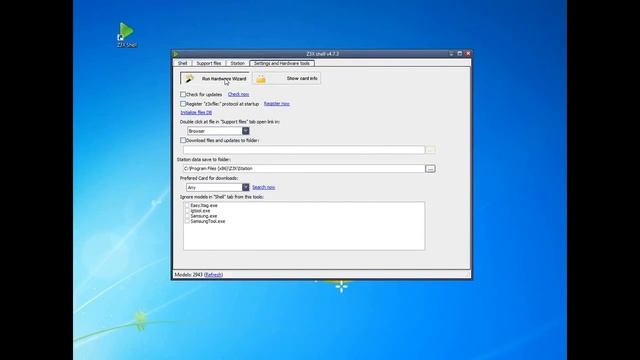Open the Support files tab
Screen dimensions: 640x360
pyautogui.click(x=209, y=64)
